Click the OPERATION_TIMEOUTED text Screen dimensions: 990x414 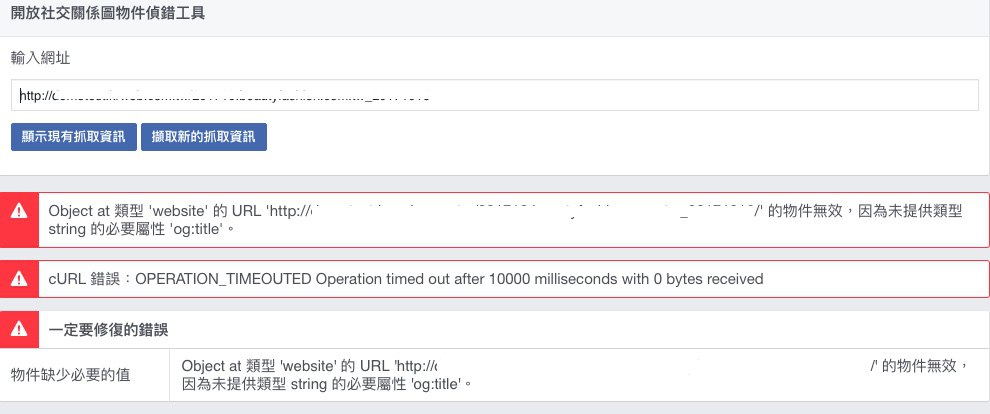pos(223,279)
